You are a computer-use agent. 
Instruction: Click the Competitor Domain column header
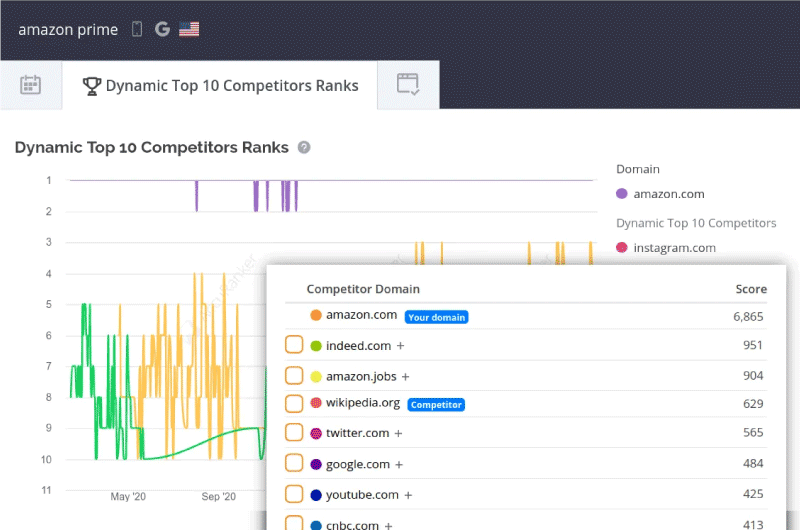point(363,289)
